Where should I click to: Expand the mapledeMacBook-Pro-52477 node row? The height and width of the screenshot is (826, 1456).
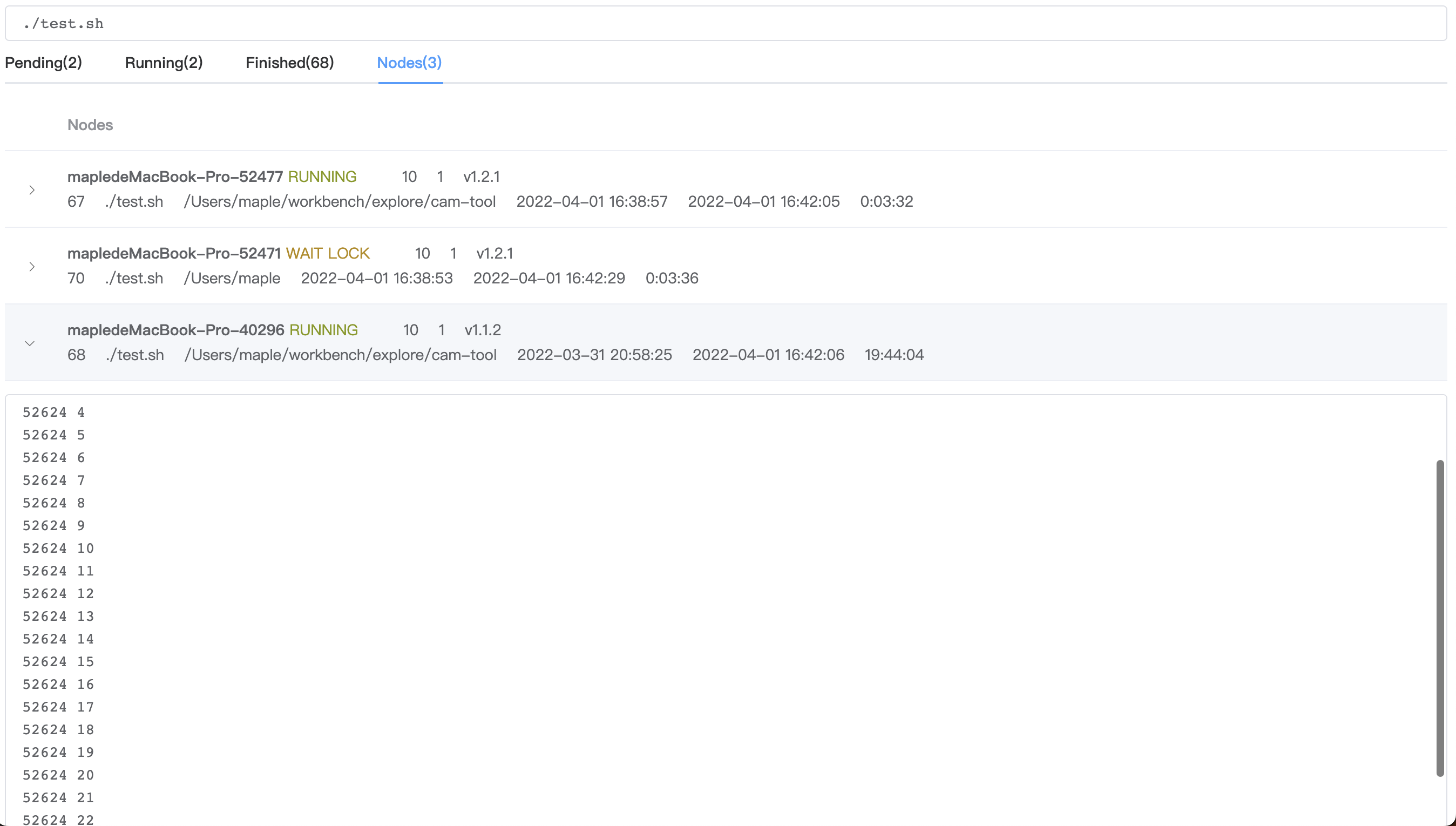[x=32, y=190]
